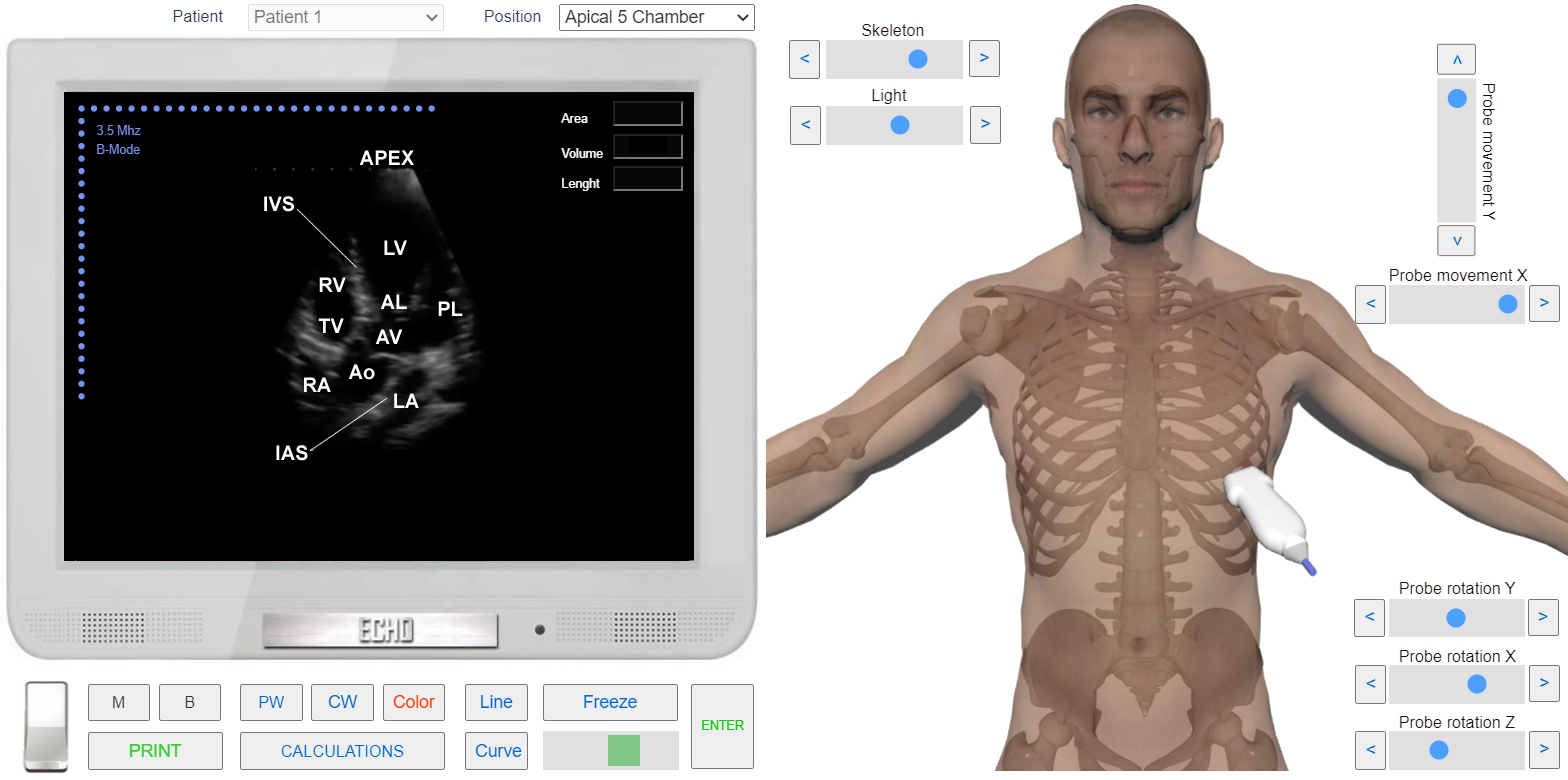Viewport: 1568px width, 780px height.
Task: Click the LA label on the echo image
Action: [x=406, y=402]
